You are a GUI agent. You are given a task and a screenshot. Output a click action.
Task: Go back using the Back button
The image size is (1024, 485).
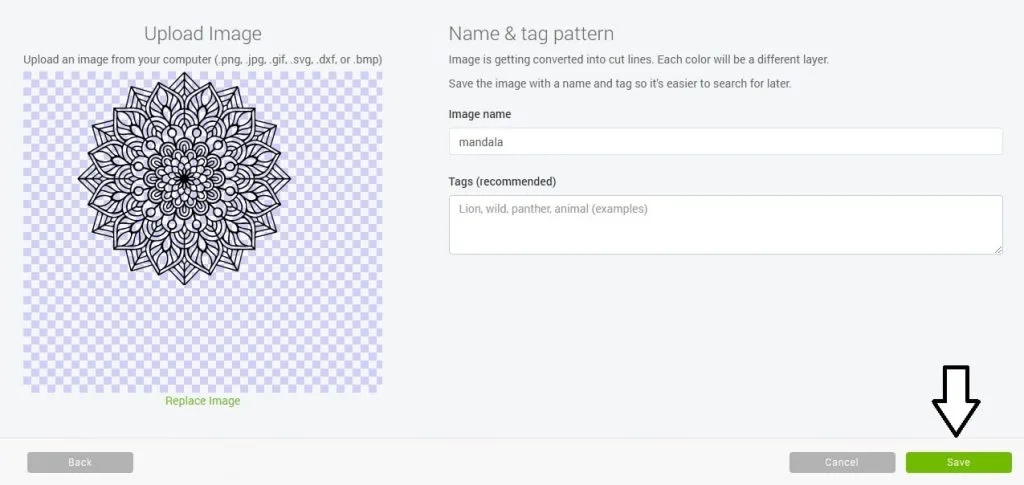[x=80, y=462]
